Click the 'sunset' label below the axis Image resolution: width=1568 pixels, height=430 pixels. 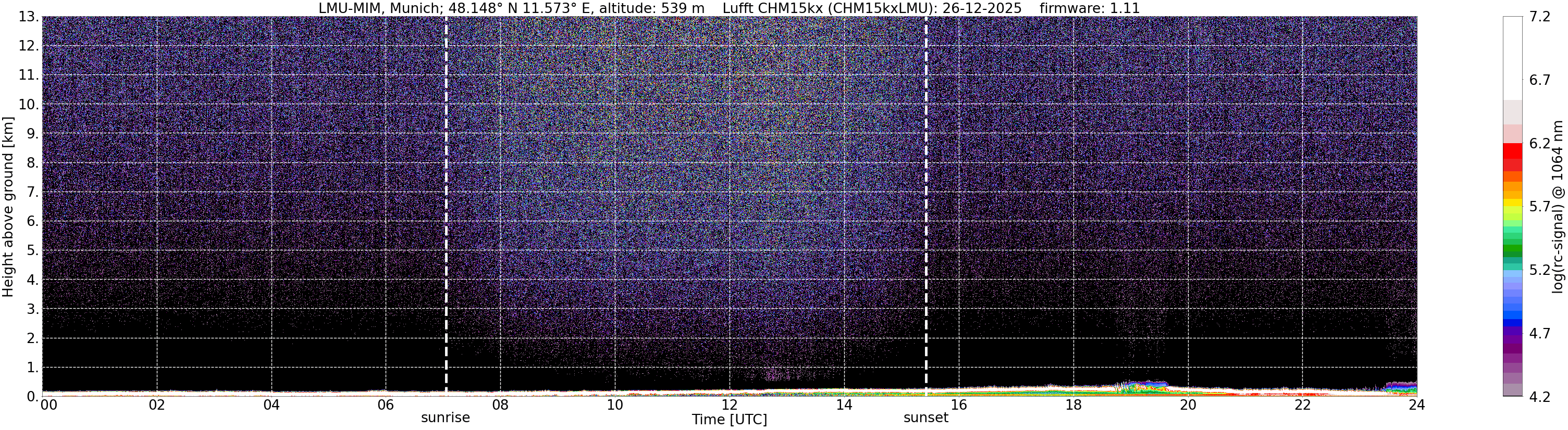click(926, 418)
